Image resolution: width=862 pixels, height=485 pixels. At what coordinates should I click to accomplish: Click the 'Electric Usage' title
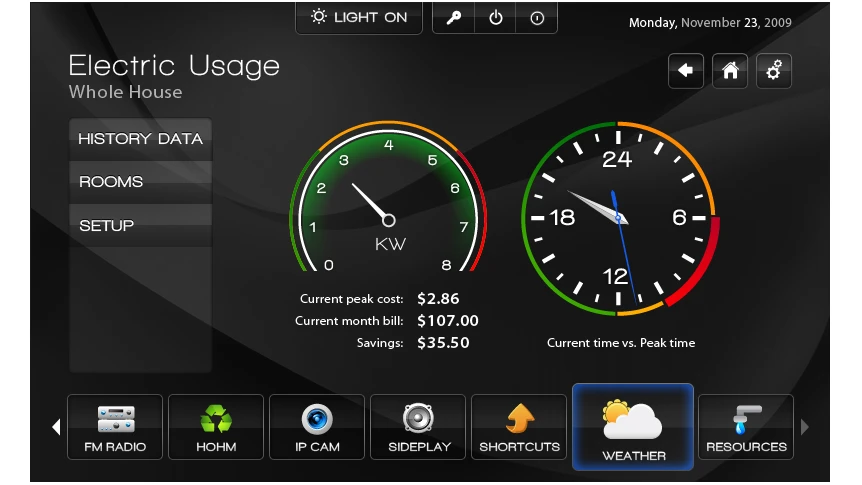pos(174,66)
